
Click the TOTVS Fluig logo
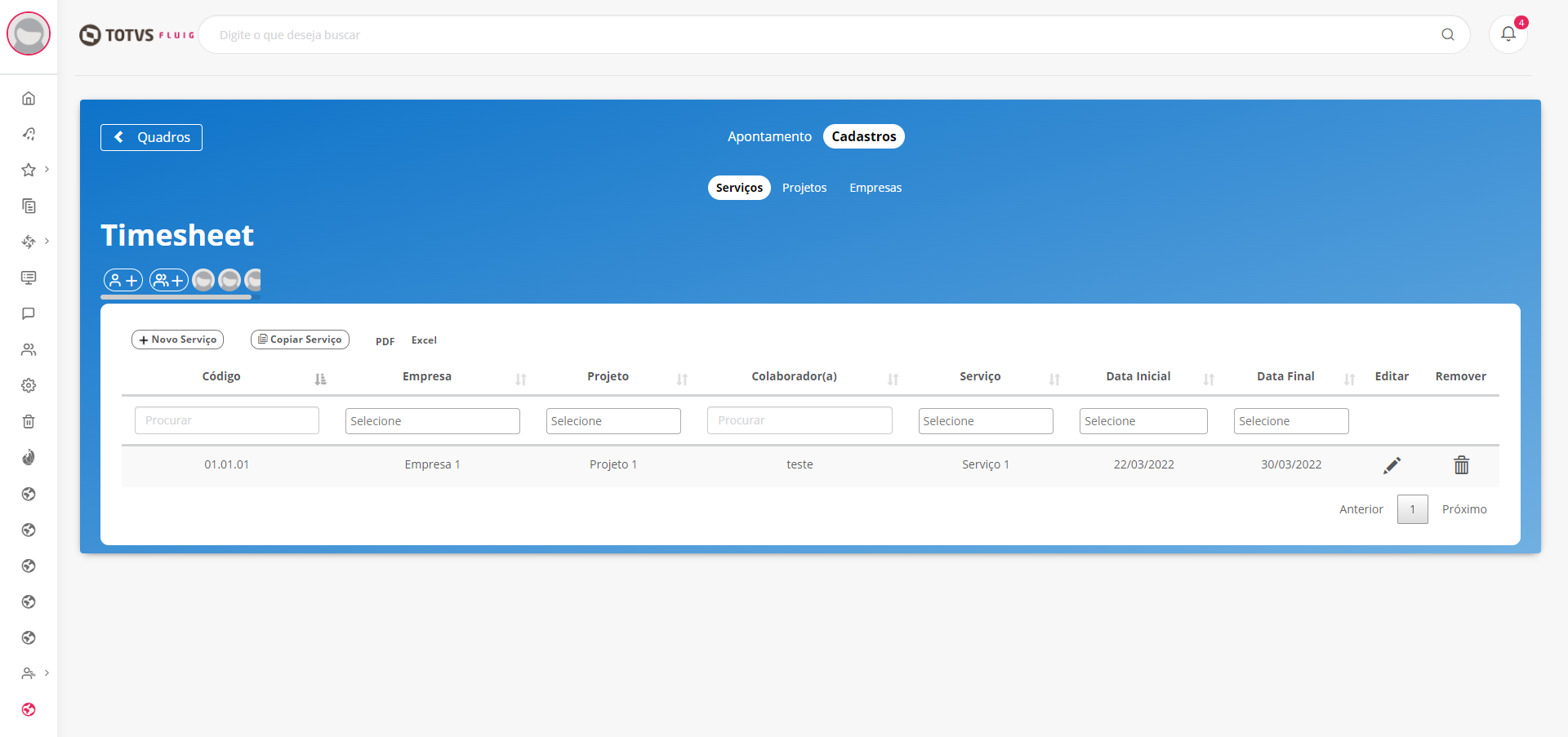point(136,35)
